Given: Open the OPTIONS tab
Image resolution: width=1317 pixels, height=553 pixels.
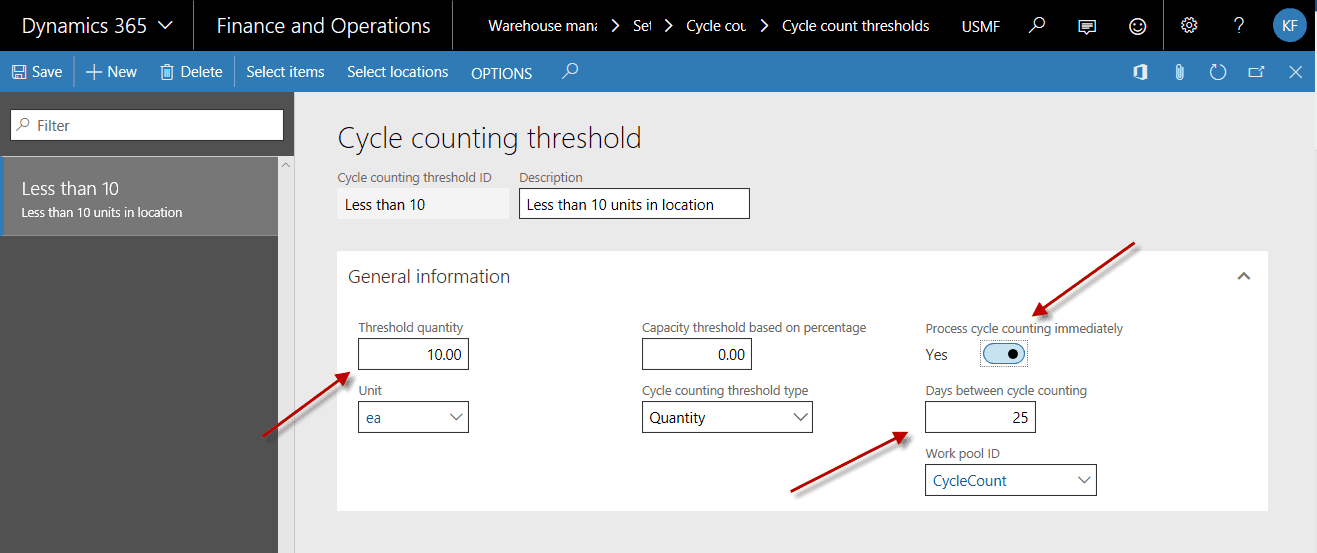Looking at the screenshot, I should click(x=501, y=73).
